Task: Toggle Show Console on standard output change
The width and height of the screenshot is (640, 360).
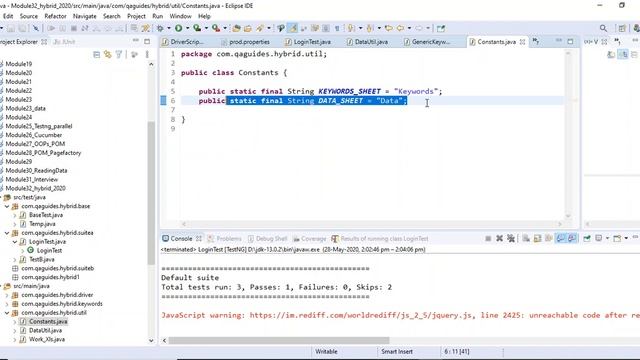Action: click(561, 238)
